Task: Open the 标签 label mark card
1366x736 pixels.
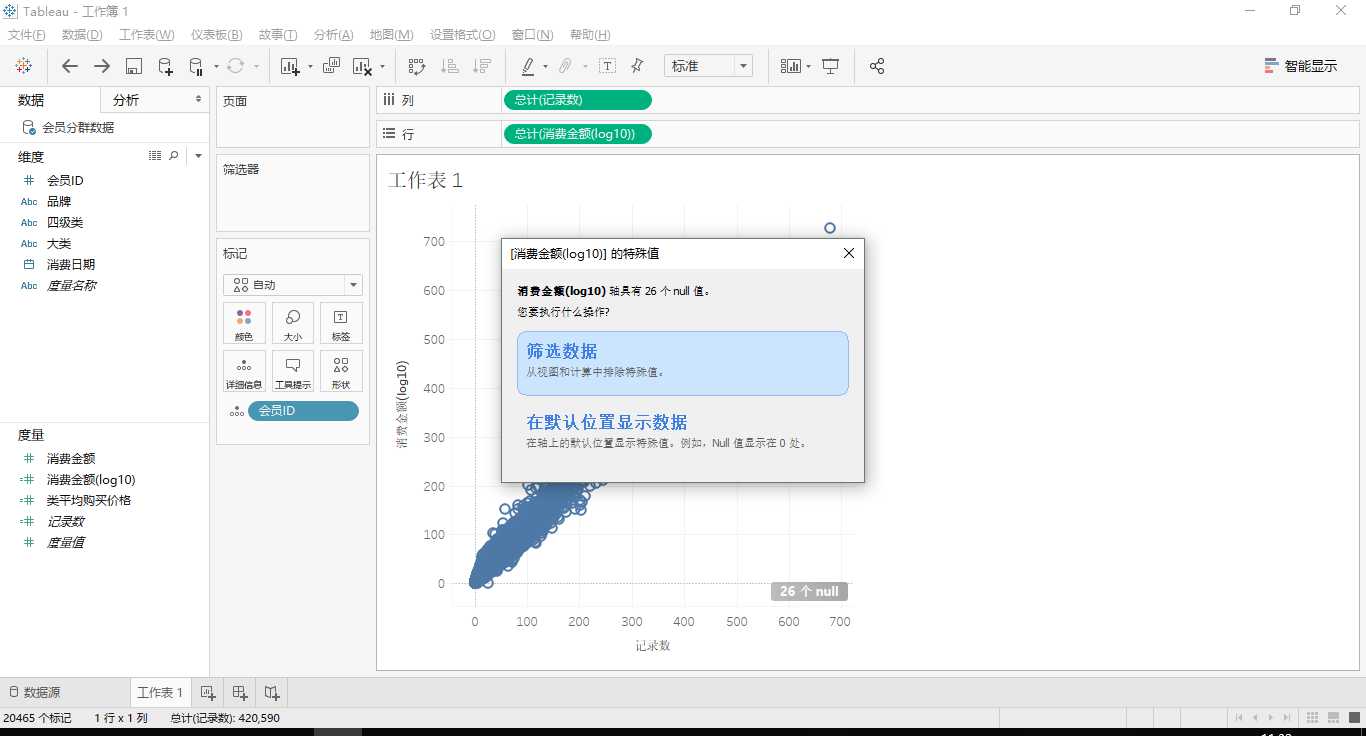Action: pyautogui.click(x=341, y=323)
